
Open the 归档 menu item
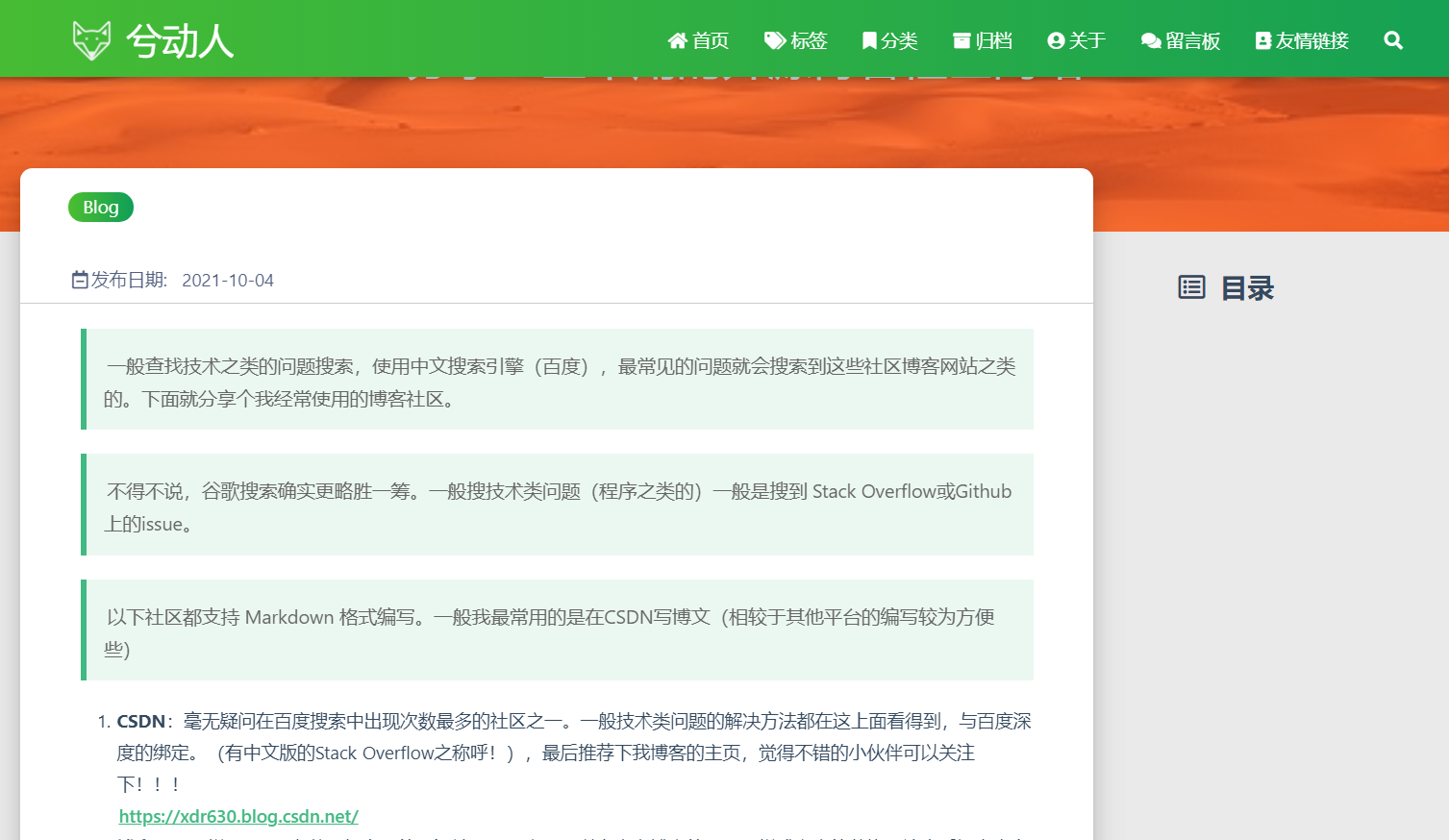[x=993, y=40]
